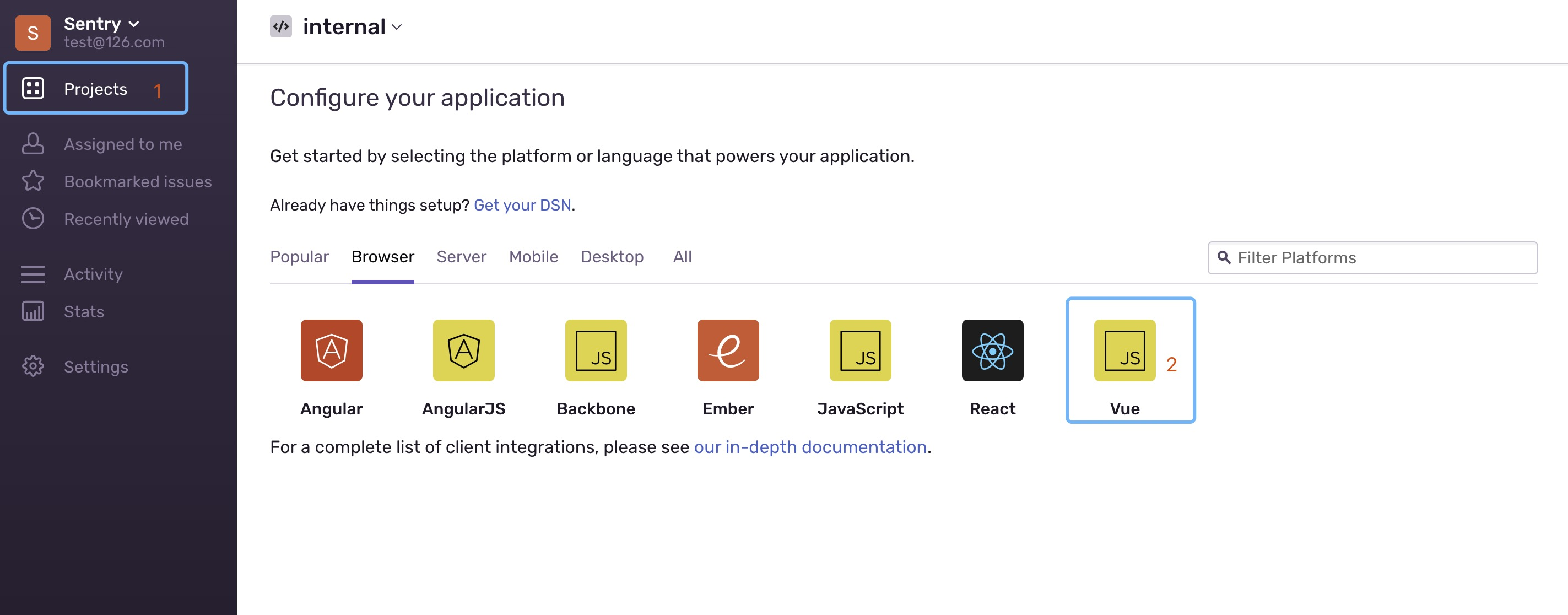This screenshot has height=615, width=1568.
Task: Open the Popular platforms tab
Action: pyautogui.click(x=299, y=256)
